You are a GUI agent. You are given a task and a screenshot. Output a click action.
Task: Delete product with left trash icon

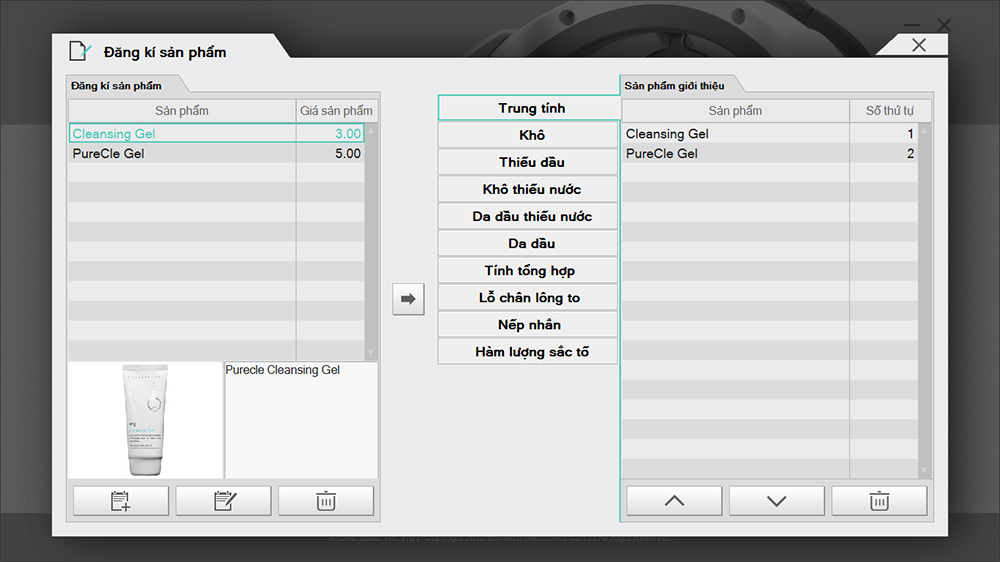click(325, 501)
